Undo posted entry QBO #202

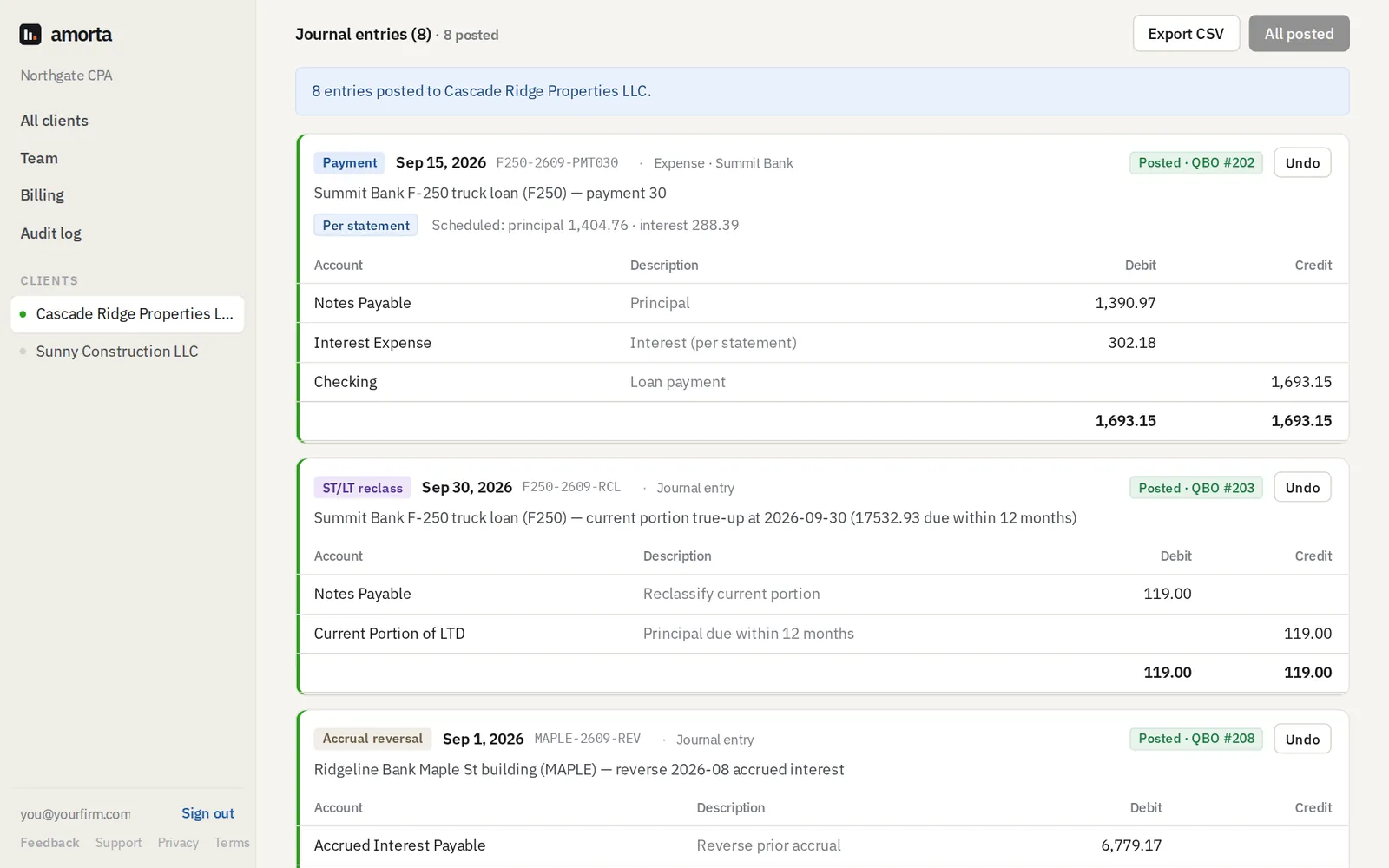click(x=1302, y=163)
